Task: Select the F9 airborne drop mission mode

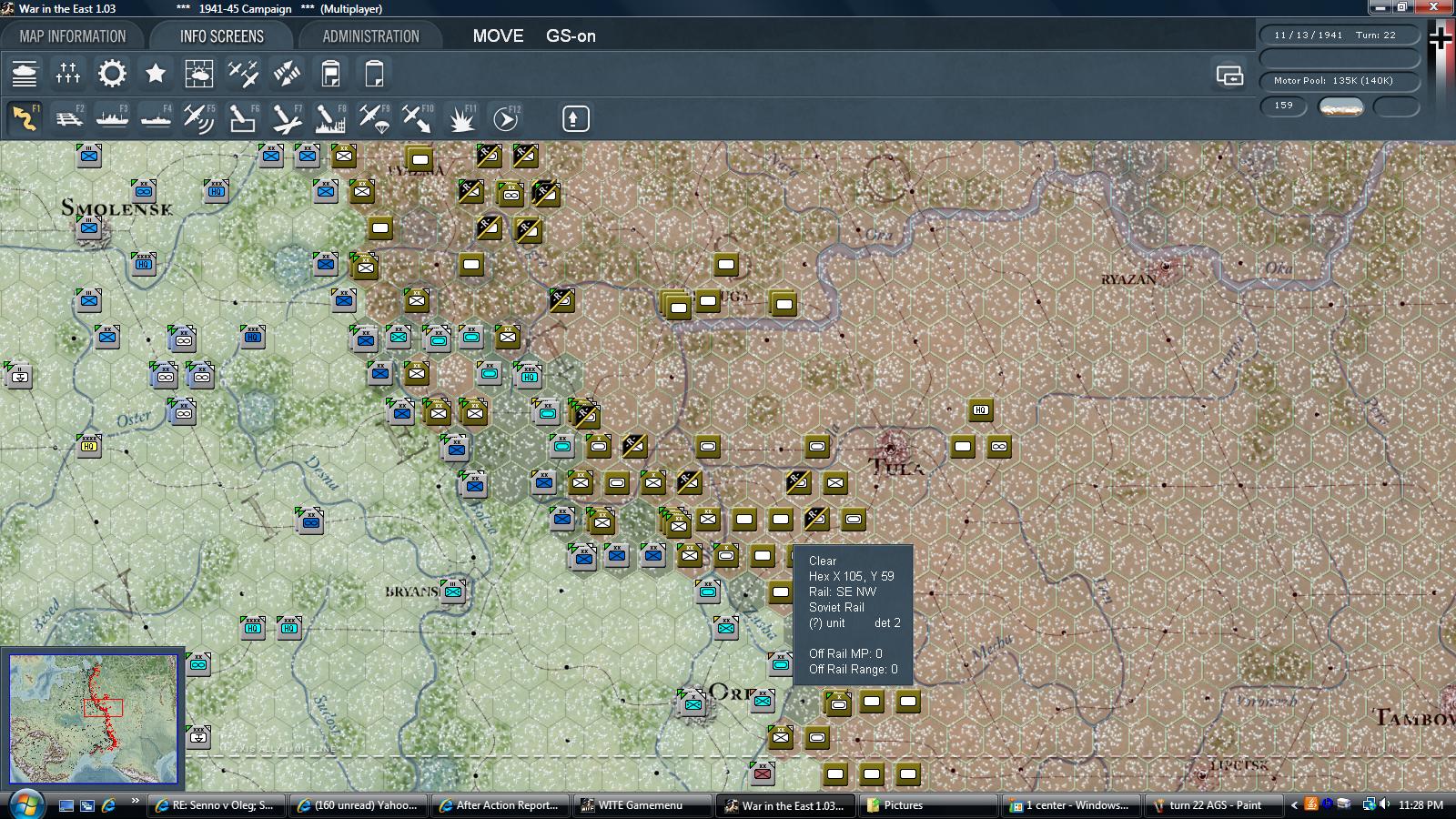Action: click(x=373, y=118)
